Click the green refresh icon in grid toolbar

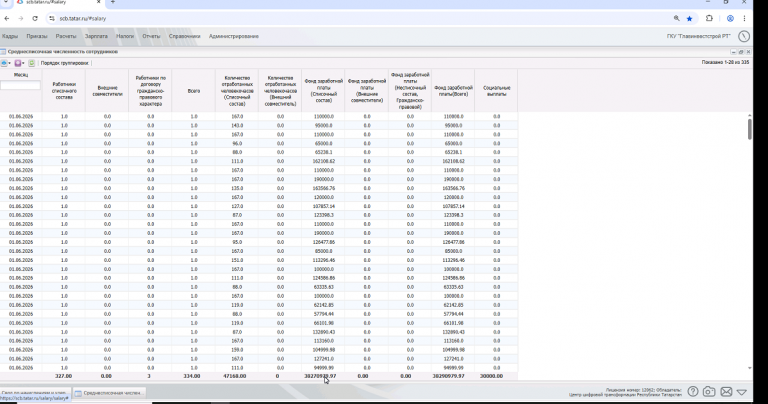coord(31,63)
